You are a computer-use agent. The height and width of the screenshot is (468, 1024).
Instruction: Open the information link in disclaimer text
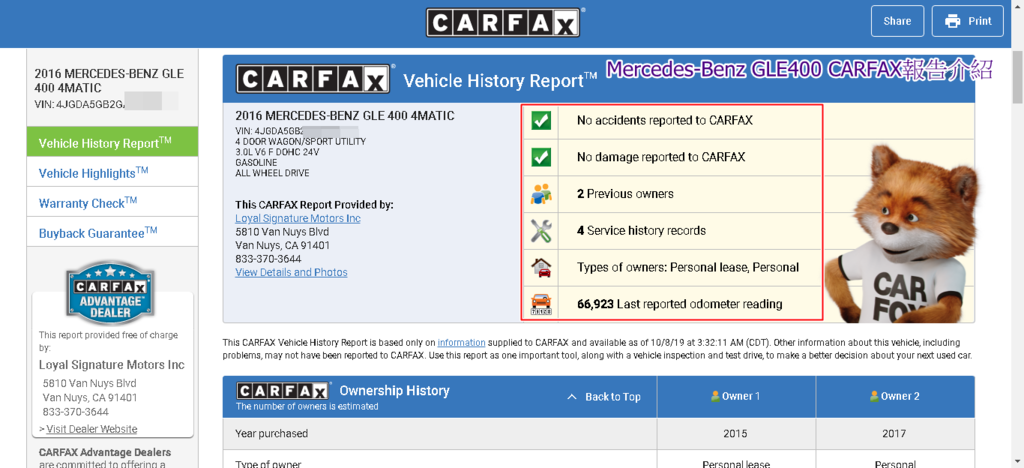pyautogui.click(x=461, y=342)
